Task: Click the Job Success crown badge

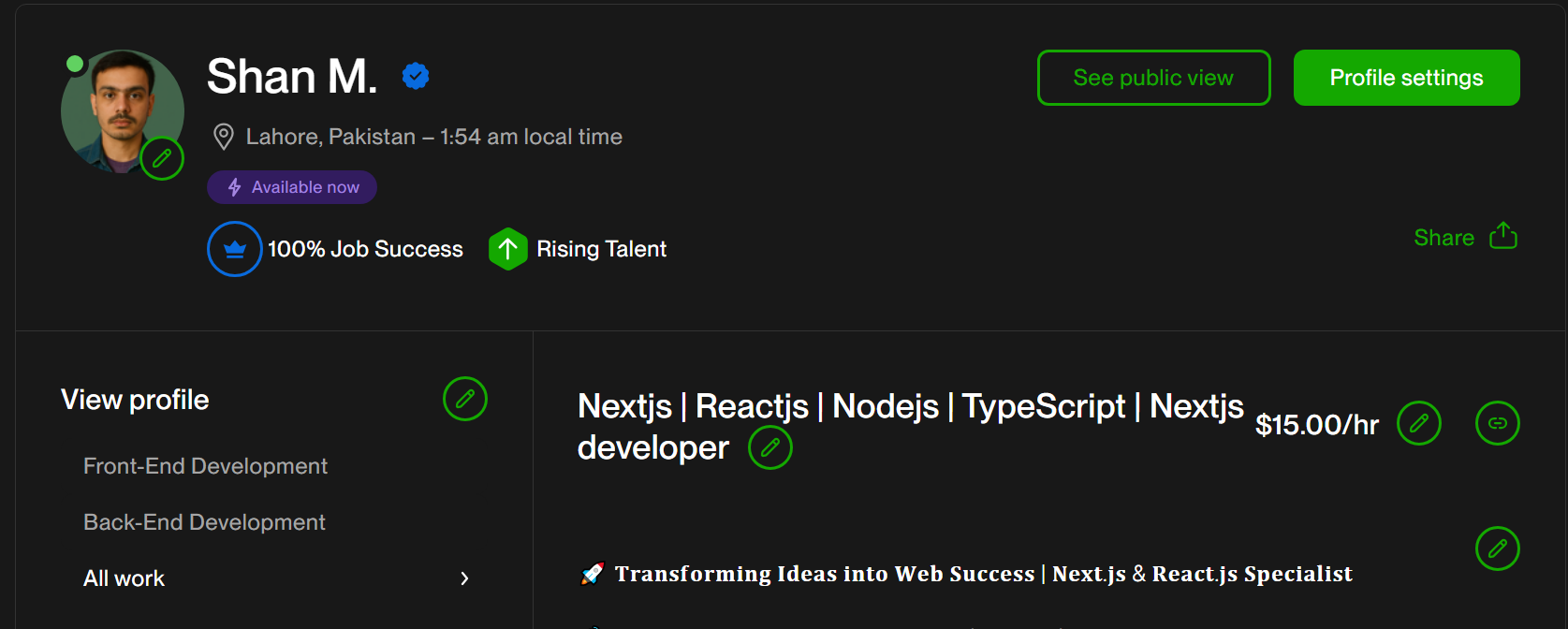Action: point(234,249)
